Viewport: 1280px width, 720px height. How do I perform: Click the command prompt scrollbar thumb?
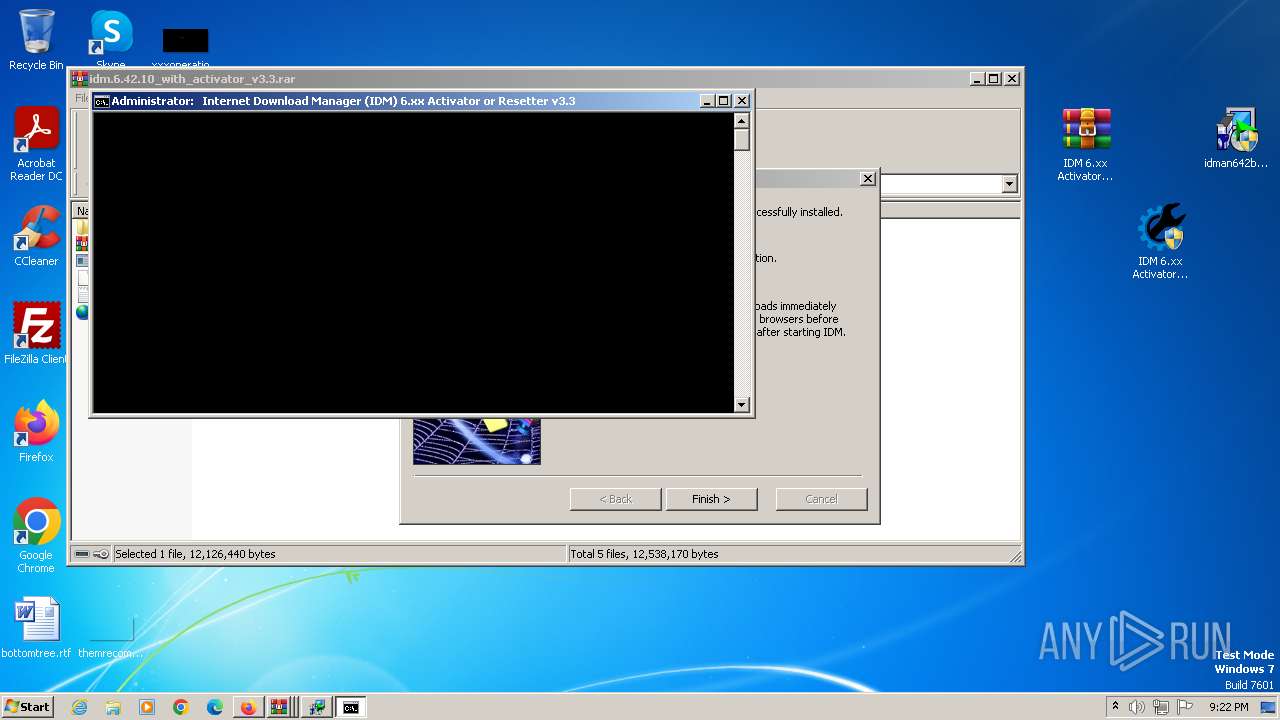tap(742, 139)
